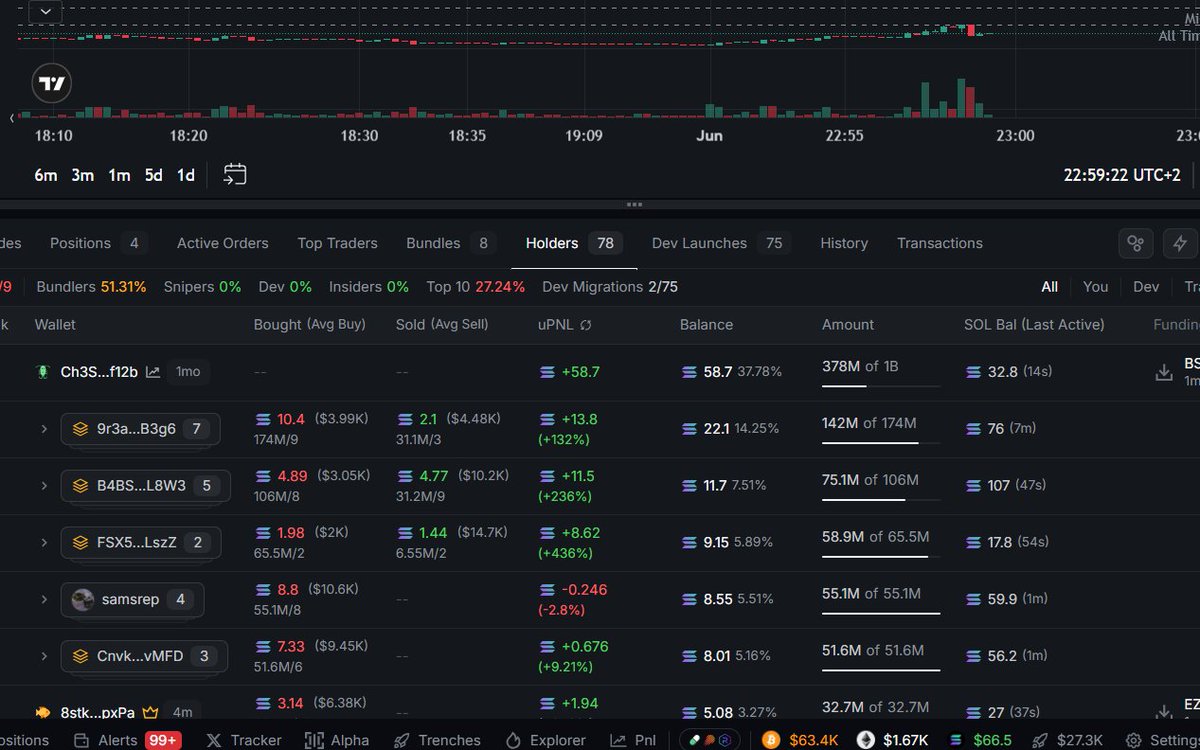
Task: Set chart range to 1d
Action: 186,175
